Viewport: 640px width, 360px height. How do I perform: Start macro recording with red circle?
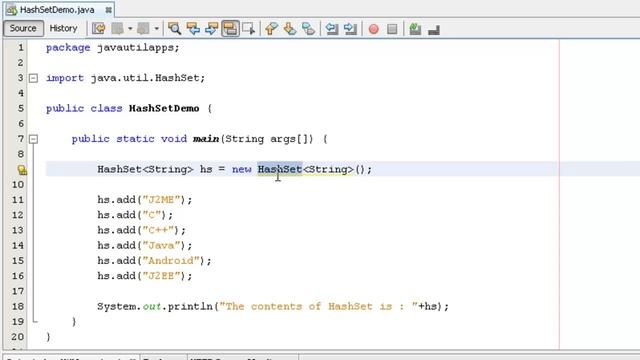(x=373, y=29)
